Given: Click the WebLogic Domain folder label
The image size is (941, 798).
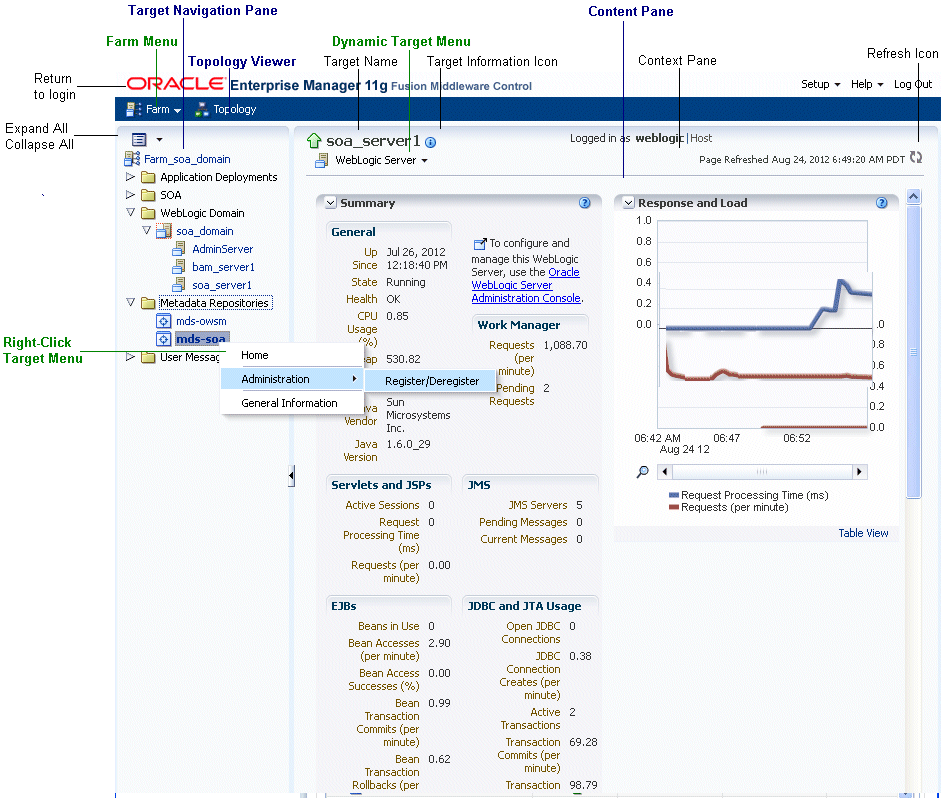Looking at the screenshot, I should pos(202,213).
